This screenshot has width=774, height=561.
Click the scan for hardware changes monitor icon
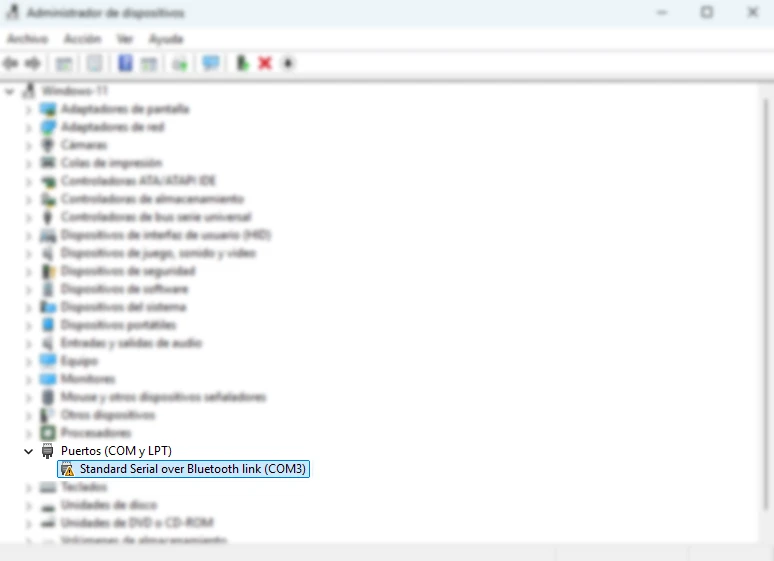210,63
